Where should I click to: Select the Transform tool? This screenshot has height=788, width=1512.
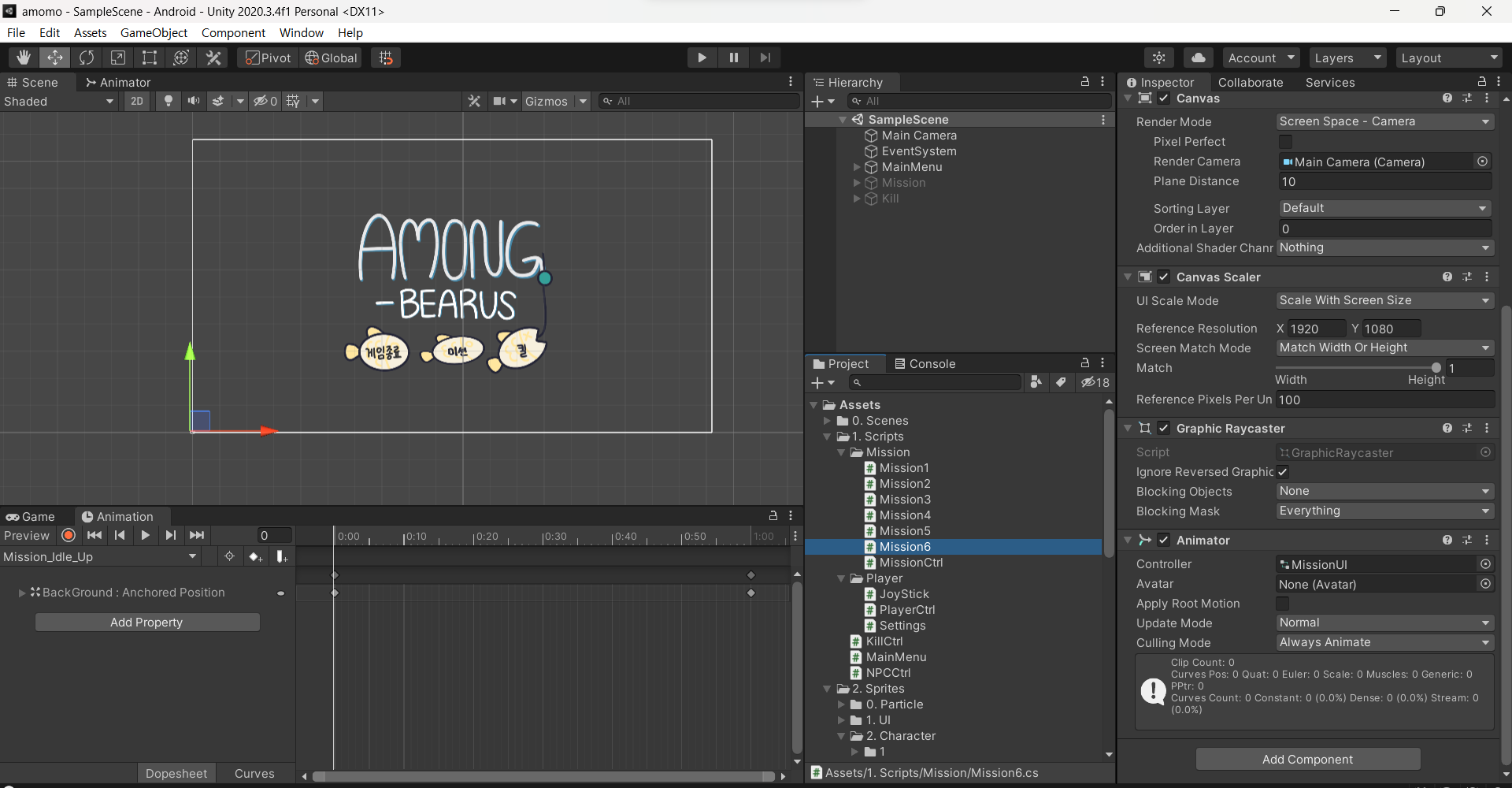coord(181,58)
